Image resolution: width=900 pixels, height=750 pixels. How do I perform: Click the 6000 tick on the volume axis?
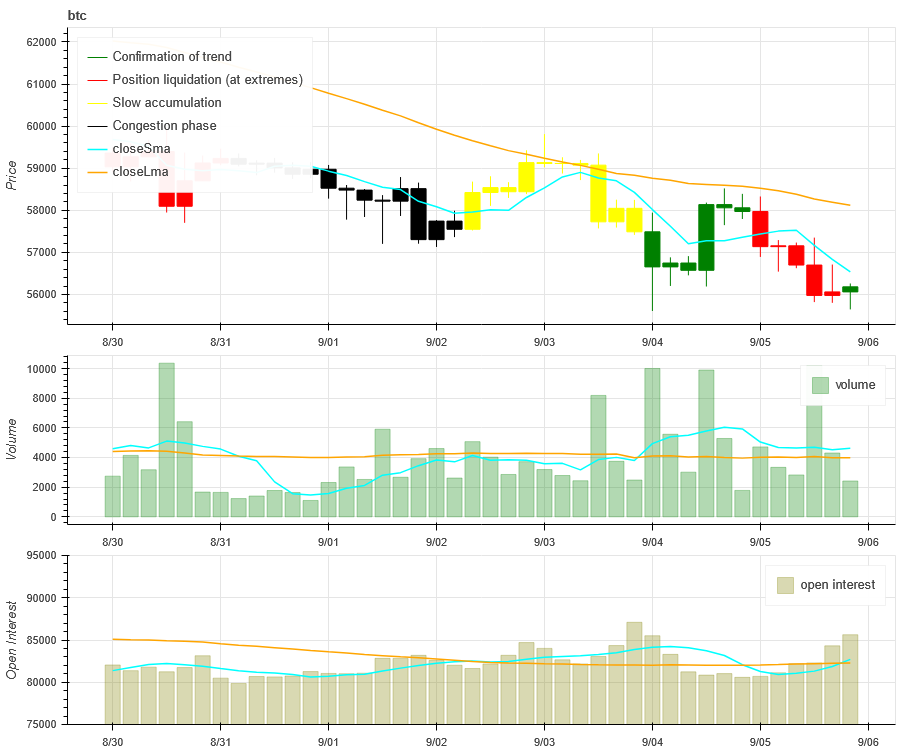click(x=45, y=428)
